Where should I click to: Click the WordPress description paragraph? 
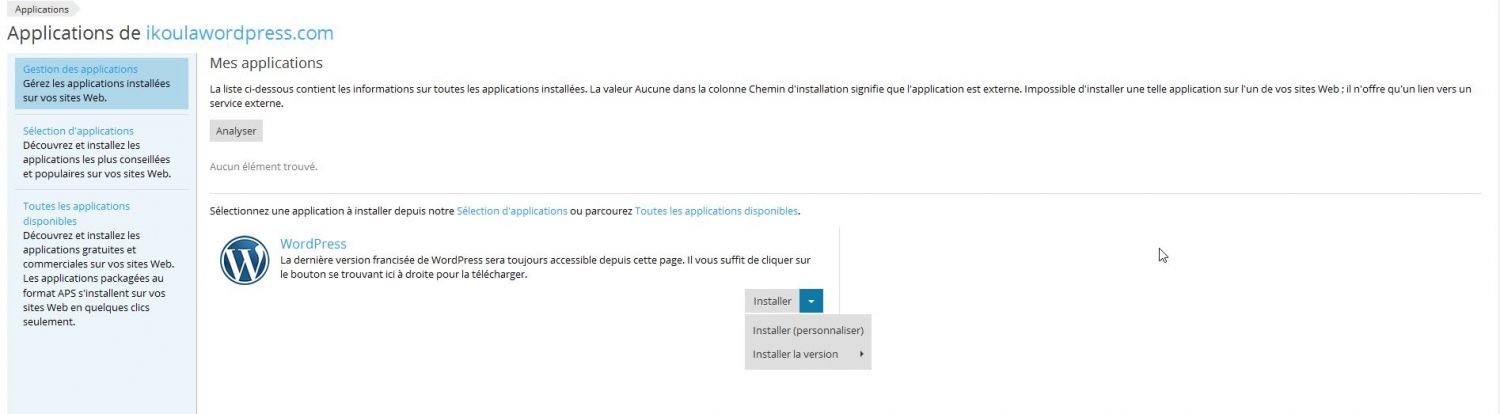point(545,267)
